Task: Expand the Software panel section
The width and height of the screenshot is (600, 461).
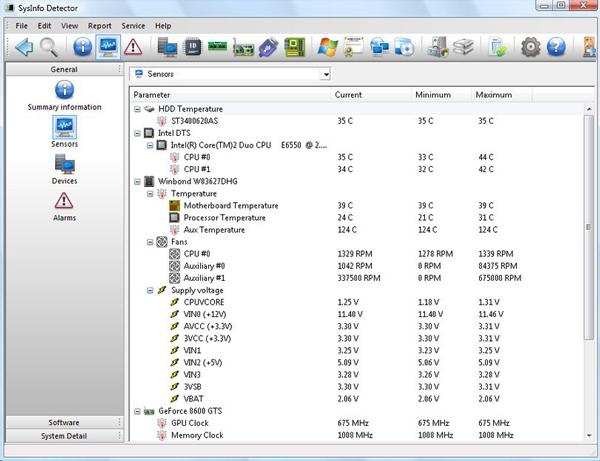Action: click(x=64, y=422)
